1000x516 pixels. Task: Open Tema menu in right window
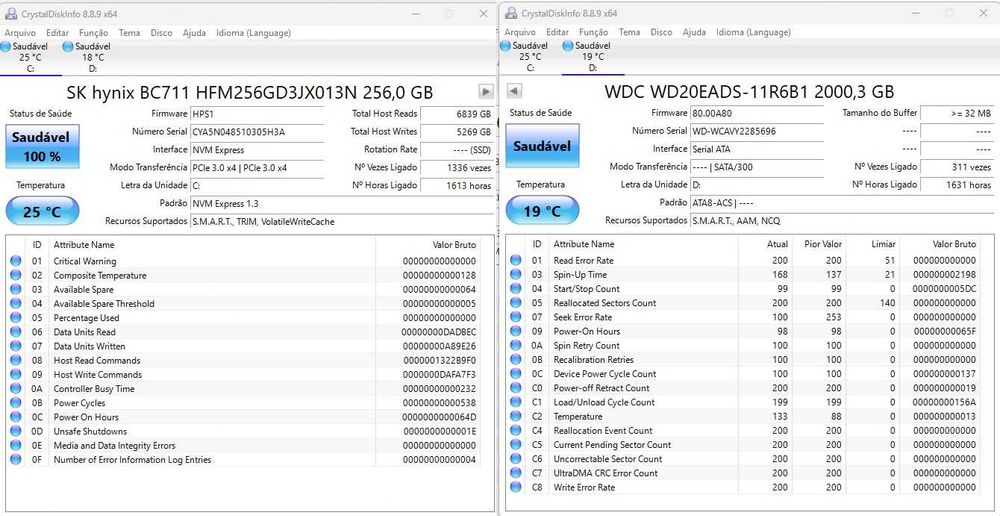[629, 32]
